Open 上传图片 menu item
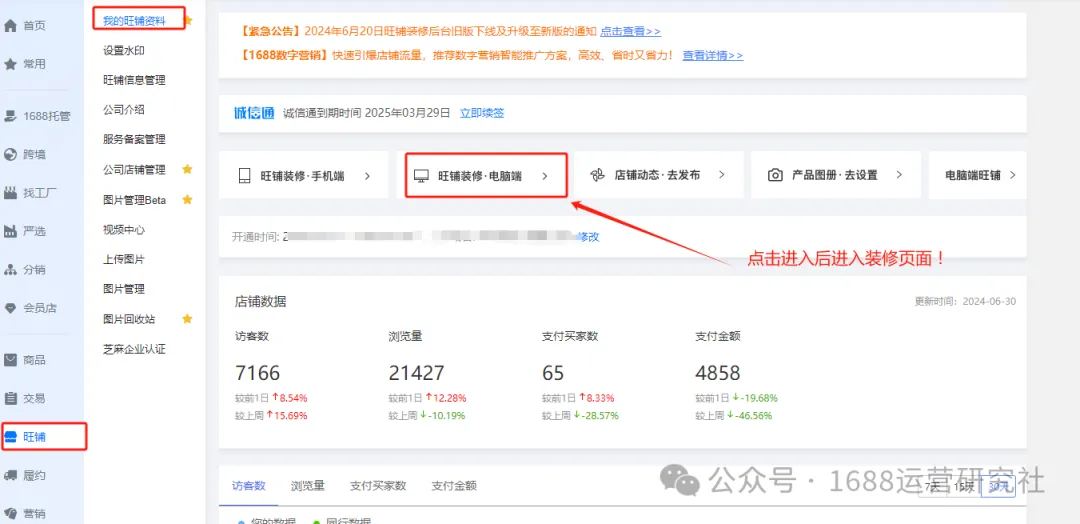The image size is (1080, 524). click(124, 259)
